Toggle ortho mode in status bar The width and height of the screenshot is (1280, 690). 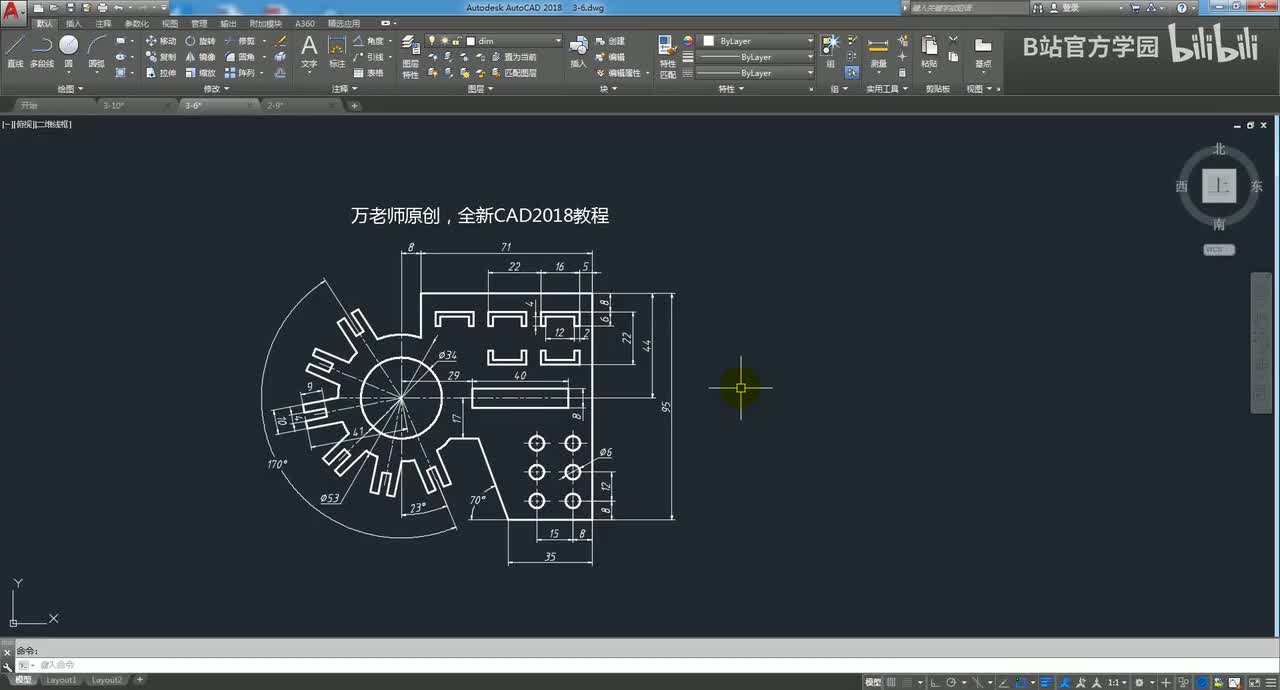pos(936,681)
